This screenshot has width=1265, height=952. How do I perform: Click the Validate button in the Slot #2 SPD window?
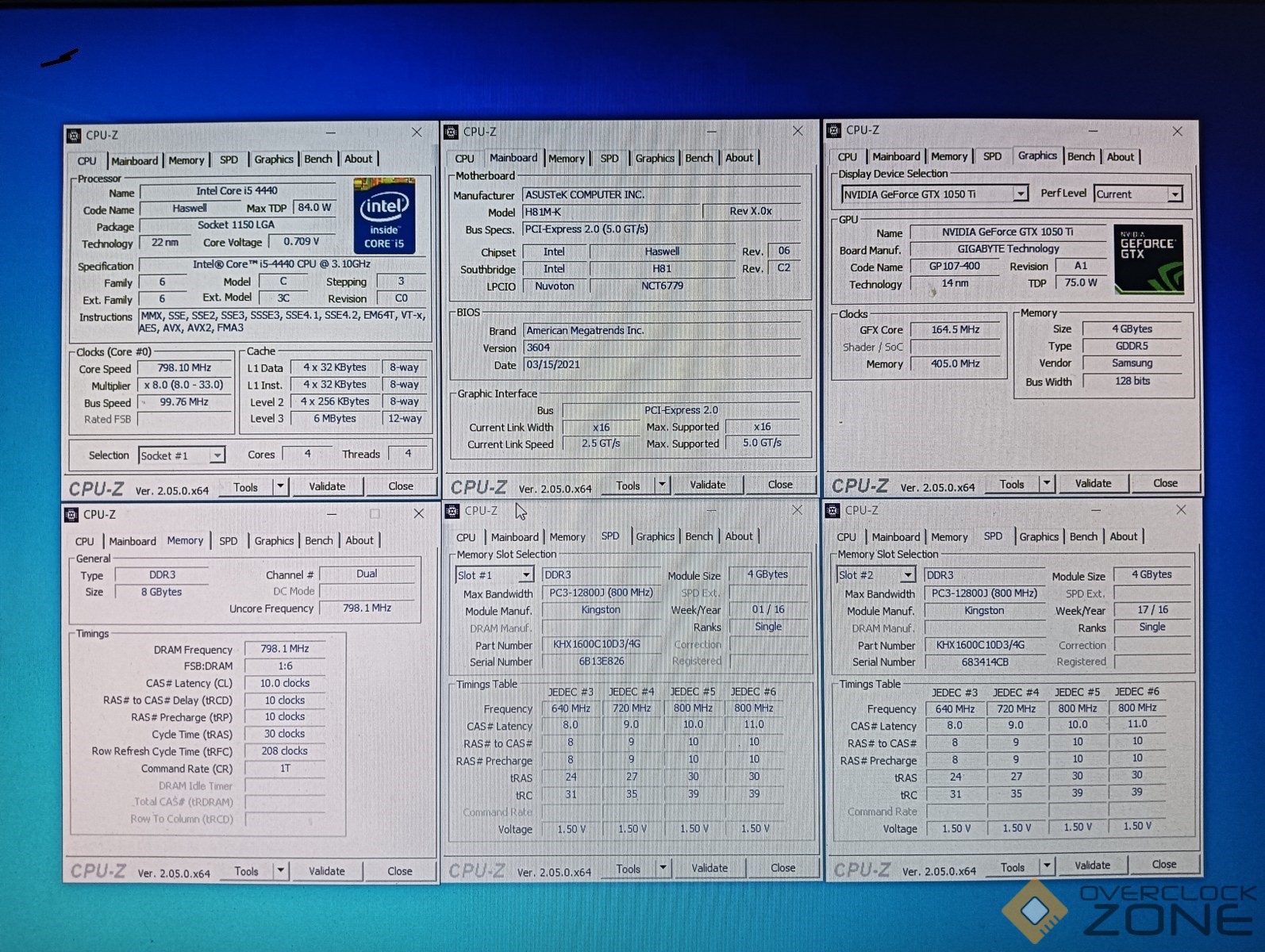click(x=1093, y=866)
